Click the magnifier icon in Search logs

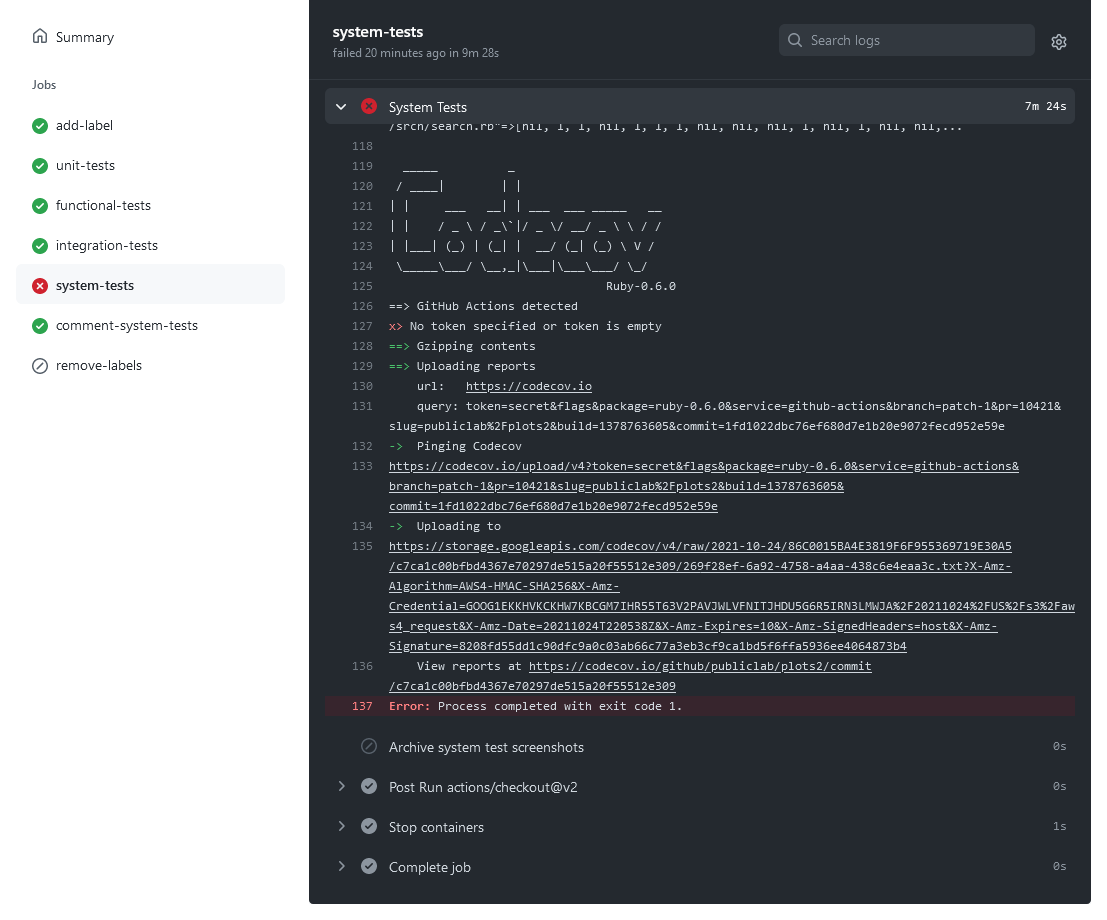pos(795,40)
